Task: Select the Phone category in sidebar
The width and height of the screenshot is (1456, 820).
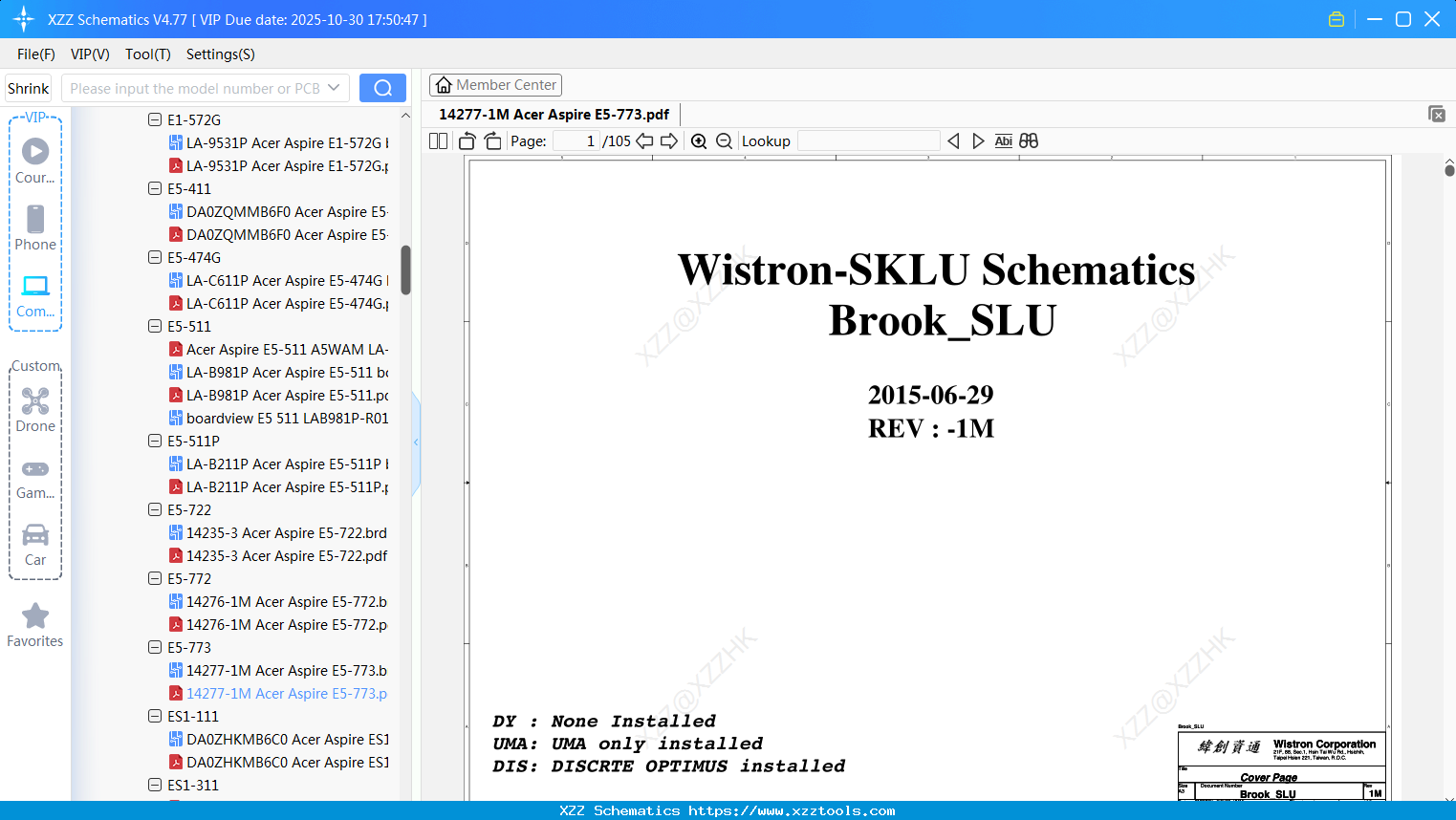Action: point(35,227)
